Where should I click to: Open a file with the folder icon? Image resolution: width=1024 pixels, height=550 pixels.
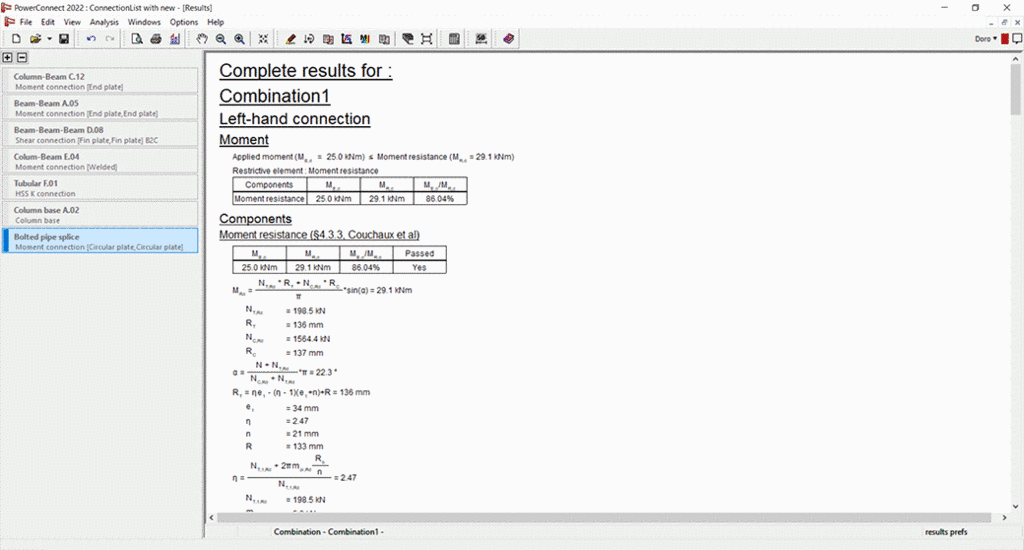coord(35,39)
